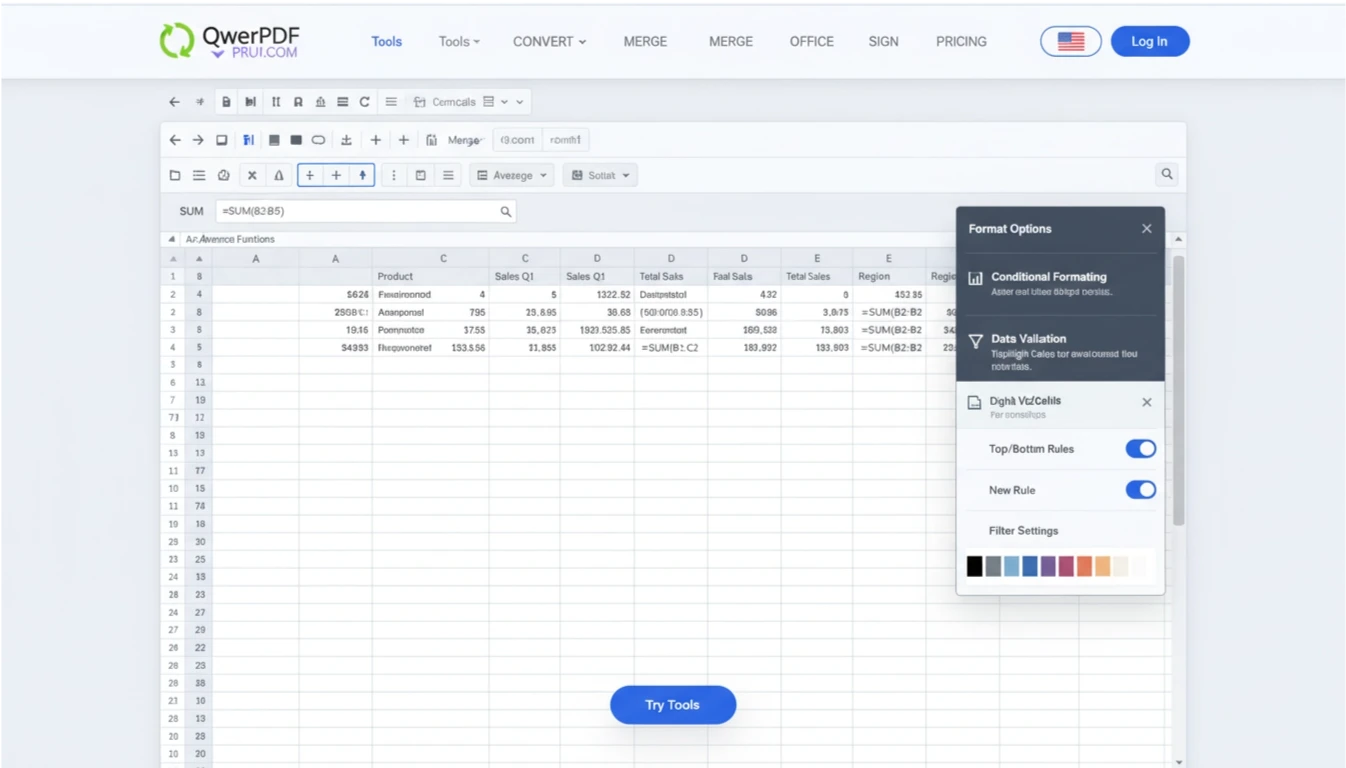Click the up arrow icon in the blue-outlined group
The width and height of the screenshot is (1346, 768).
click(363, 175)
